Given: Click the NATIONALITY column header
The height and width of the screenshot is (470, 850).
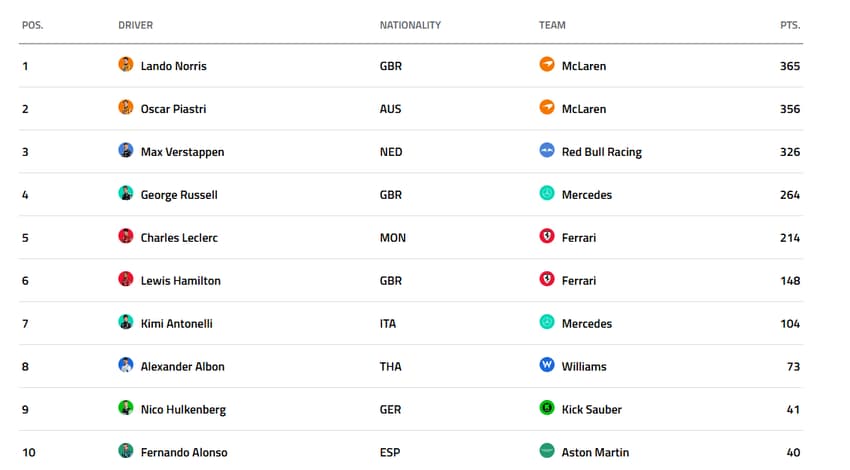Looking at the screenshot, I should click(x=410, y=25).
